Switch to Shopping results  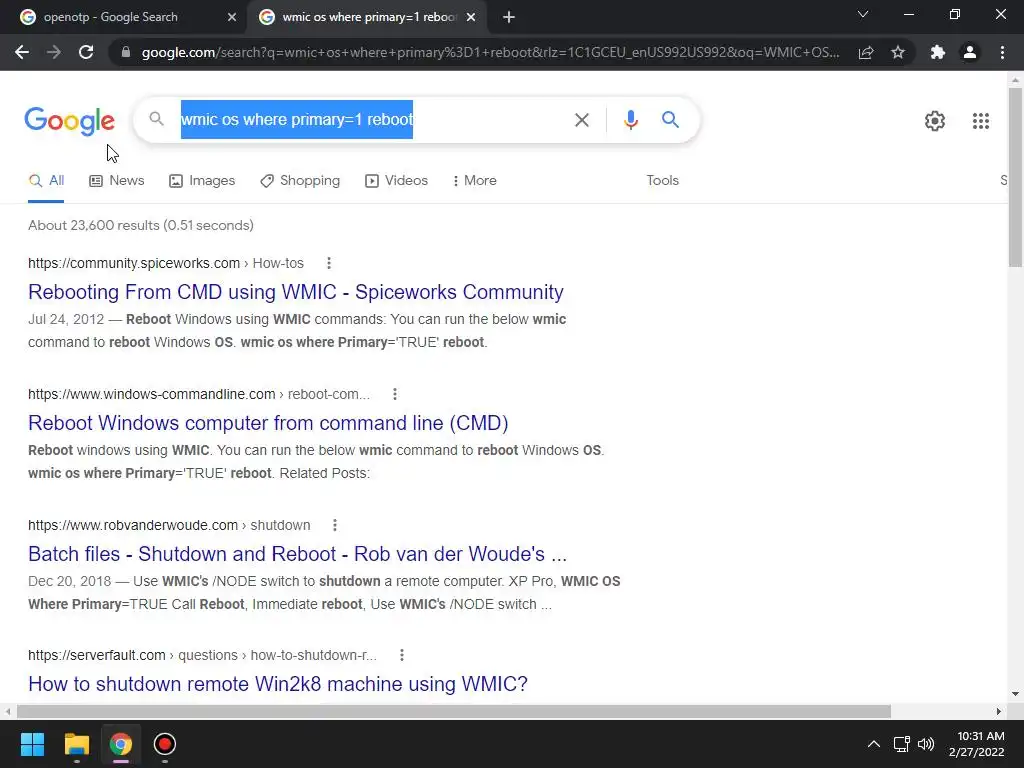(x=300, y=181)
